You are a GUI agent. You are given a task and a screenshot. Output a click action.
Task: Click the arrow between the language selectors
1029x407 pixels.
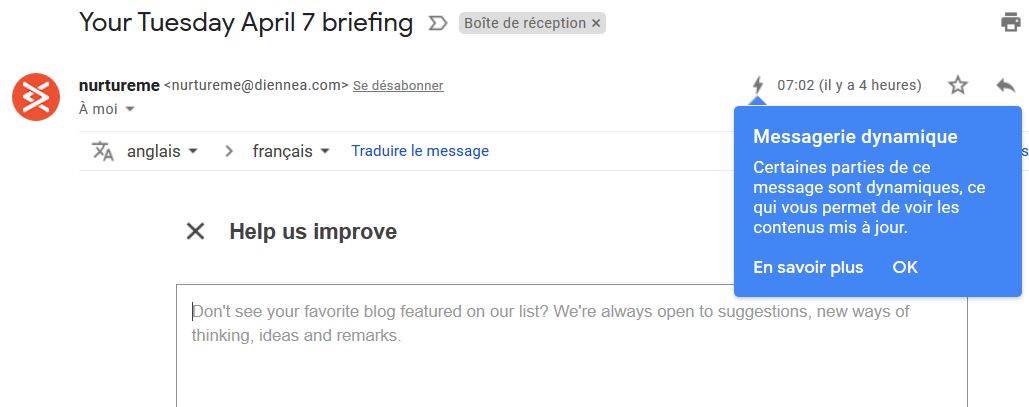(229, 151)
